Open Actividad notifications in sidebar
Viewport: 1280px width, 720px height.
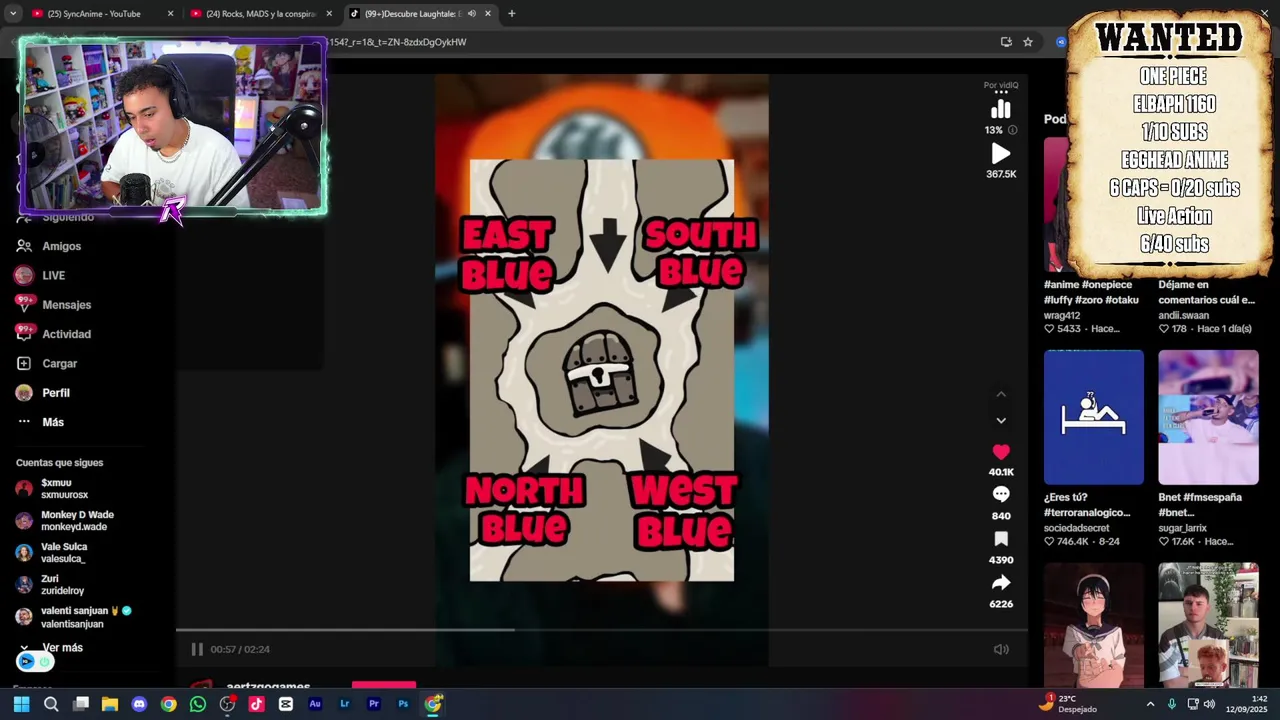(66, 334)
